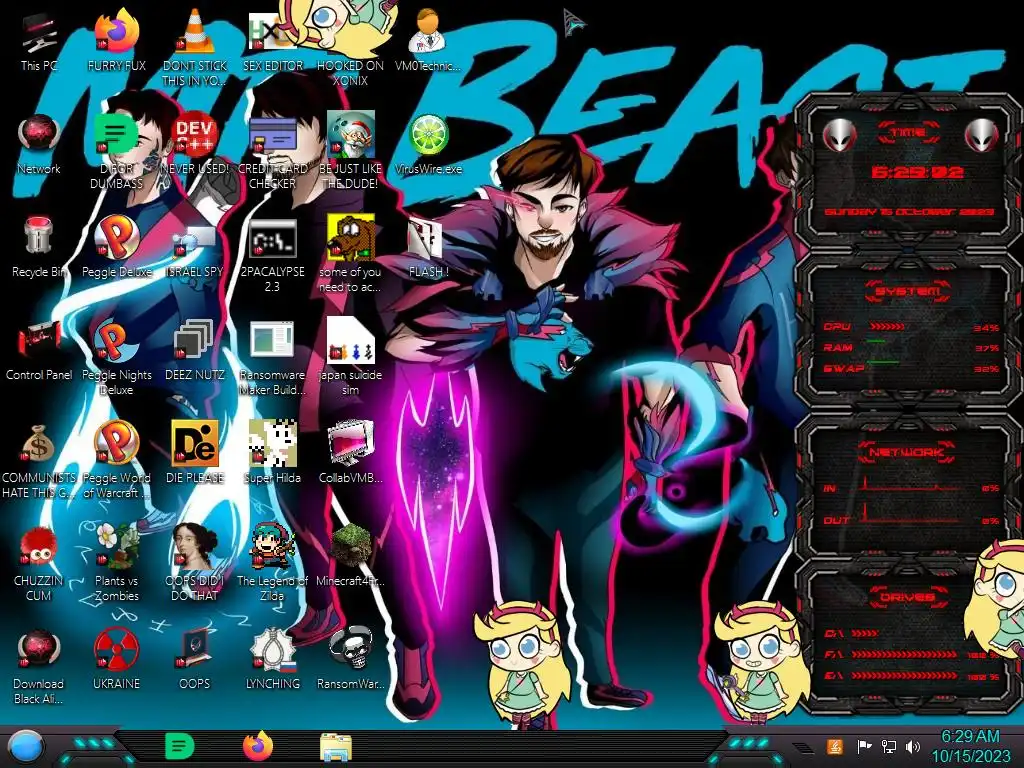Open the Action Center flag tray icon
This screenshot has height=768, width=1024.
[864, 746]
